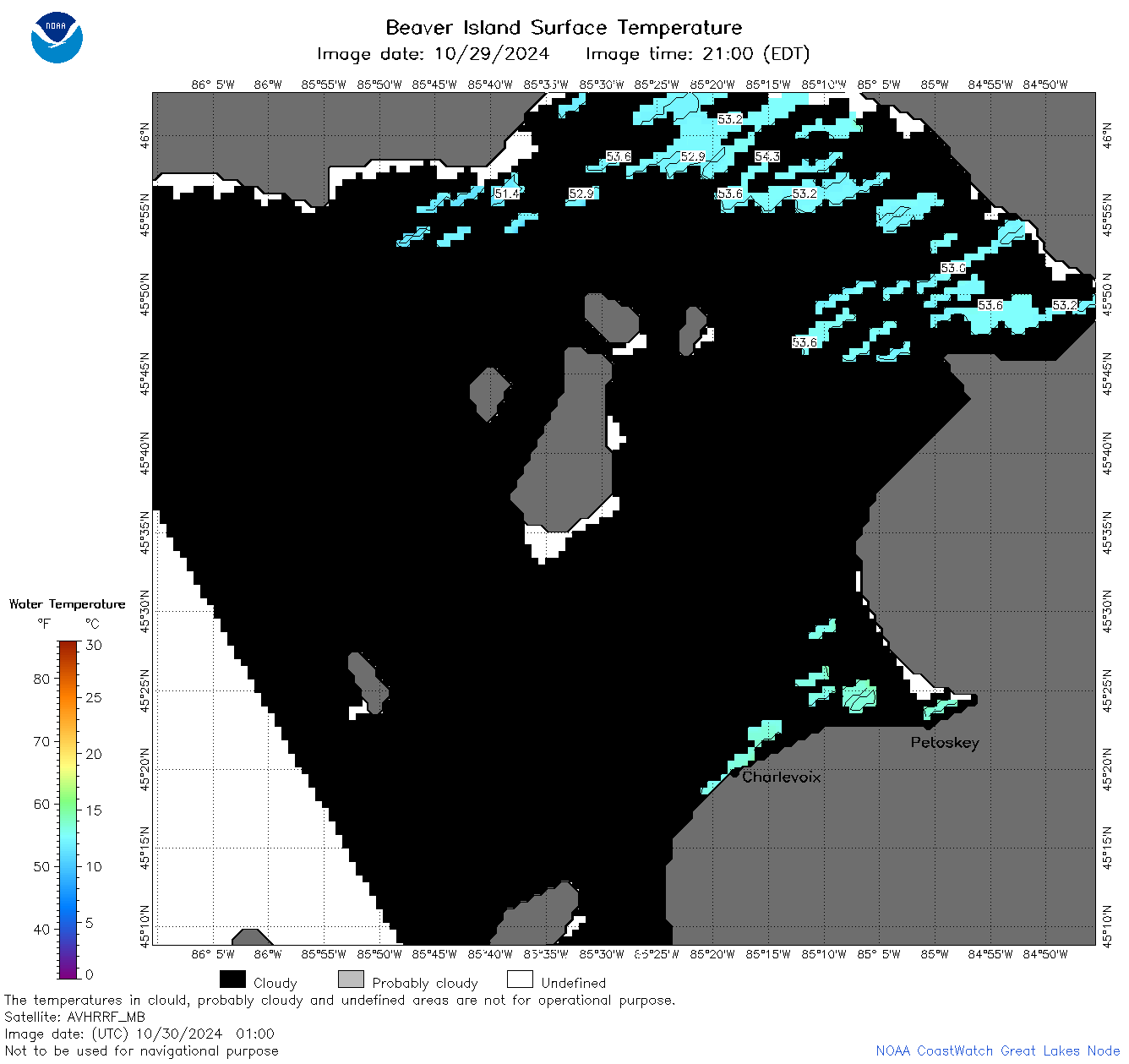
Task: Click the Charlevoix city label
Action: tap(781, 777)
